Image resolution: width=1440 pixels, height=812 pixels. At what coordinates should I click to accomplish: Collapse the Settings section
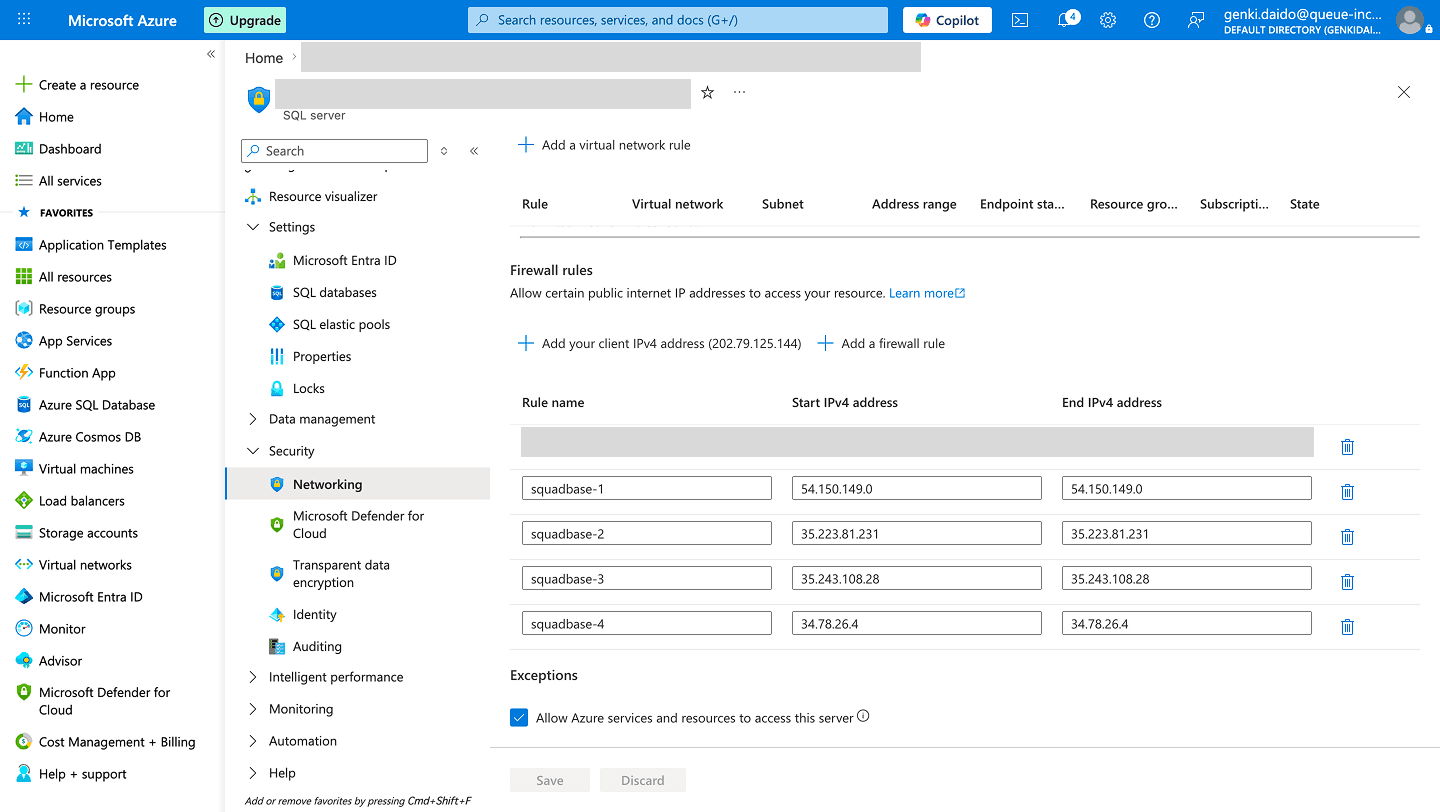pos(253,227)
